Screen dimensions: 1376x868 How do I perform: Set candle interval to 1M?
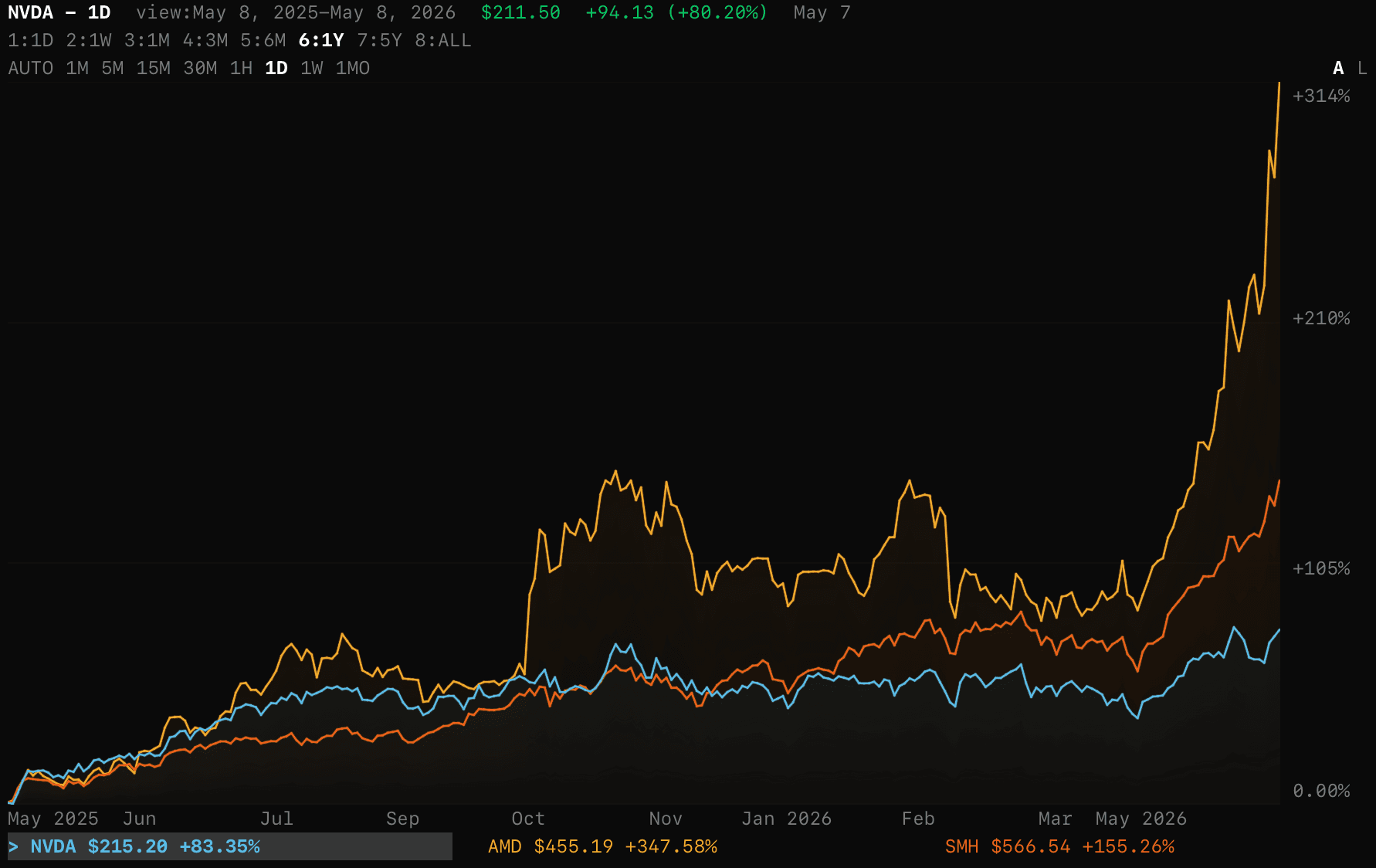coord(77,68)
